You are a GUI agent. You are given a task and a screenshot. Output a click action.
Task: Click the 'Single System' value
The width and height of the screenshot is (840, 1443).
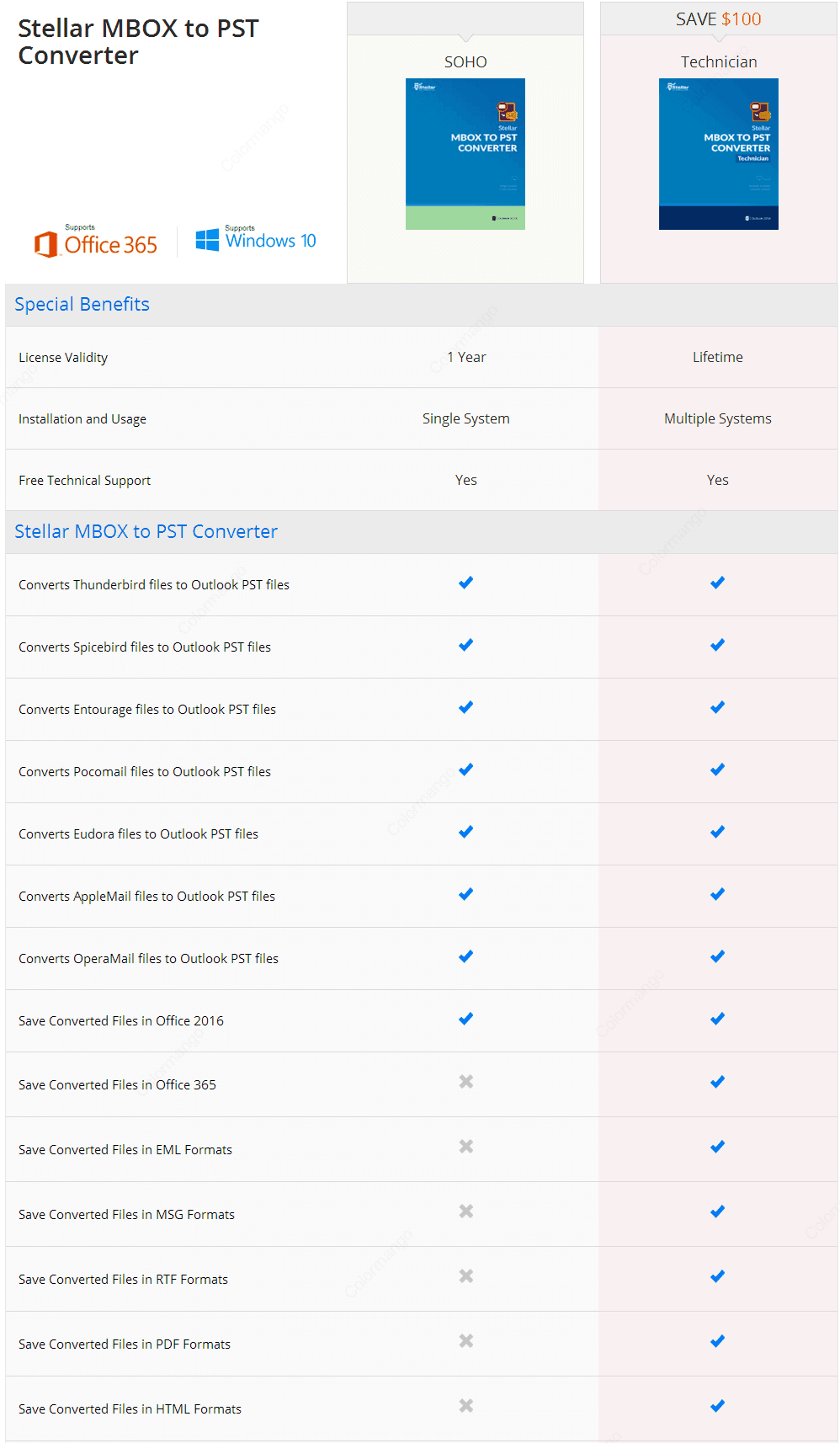466,418
